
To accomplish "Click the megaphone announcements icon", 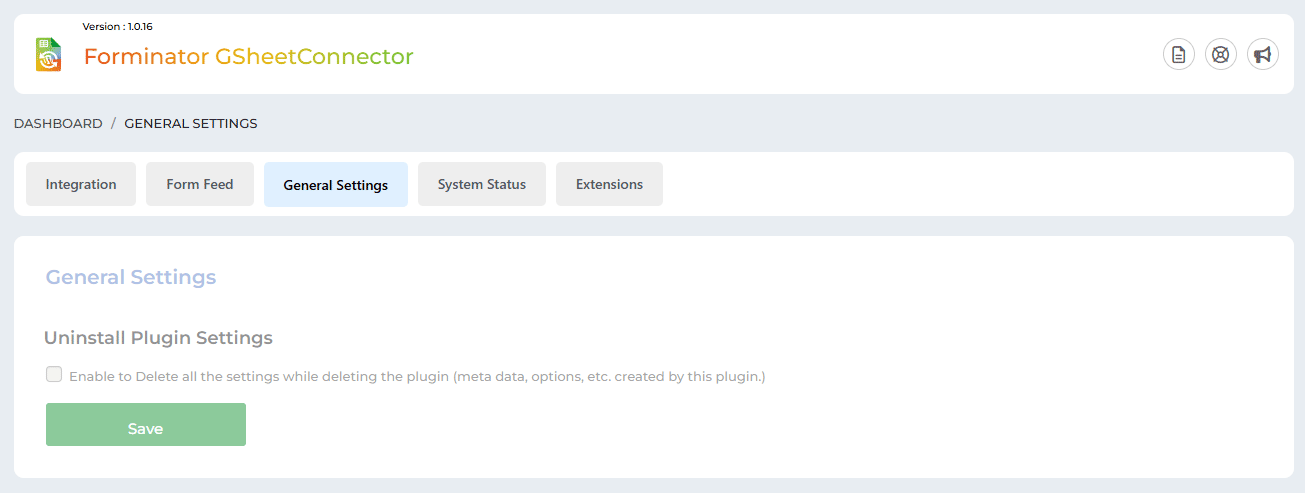I will coord(1263,54).
